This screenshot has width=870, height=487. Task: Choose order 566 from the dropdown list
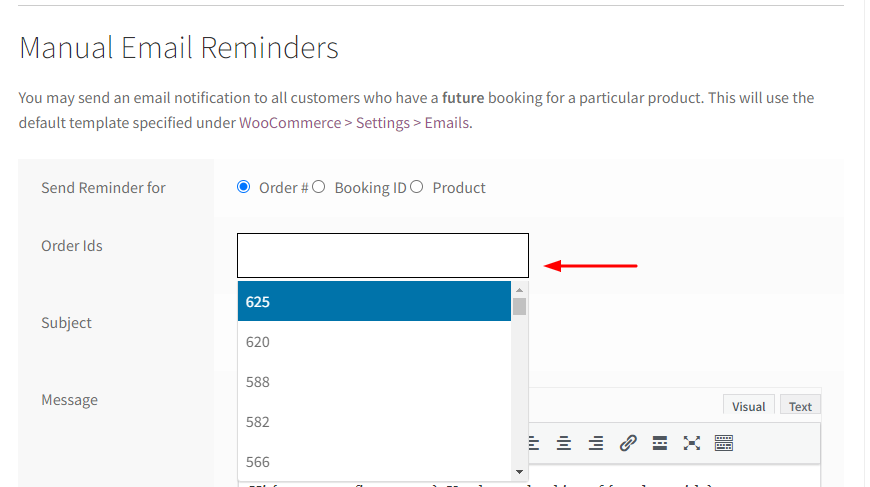[x=374, y=461]
